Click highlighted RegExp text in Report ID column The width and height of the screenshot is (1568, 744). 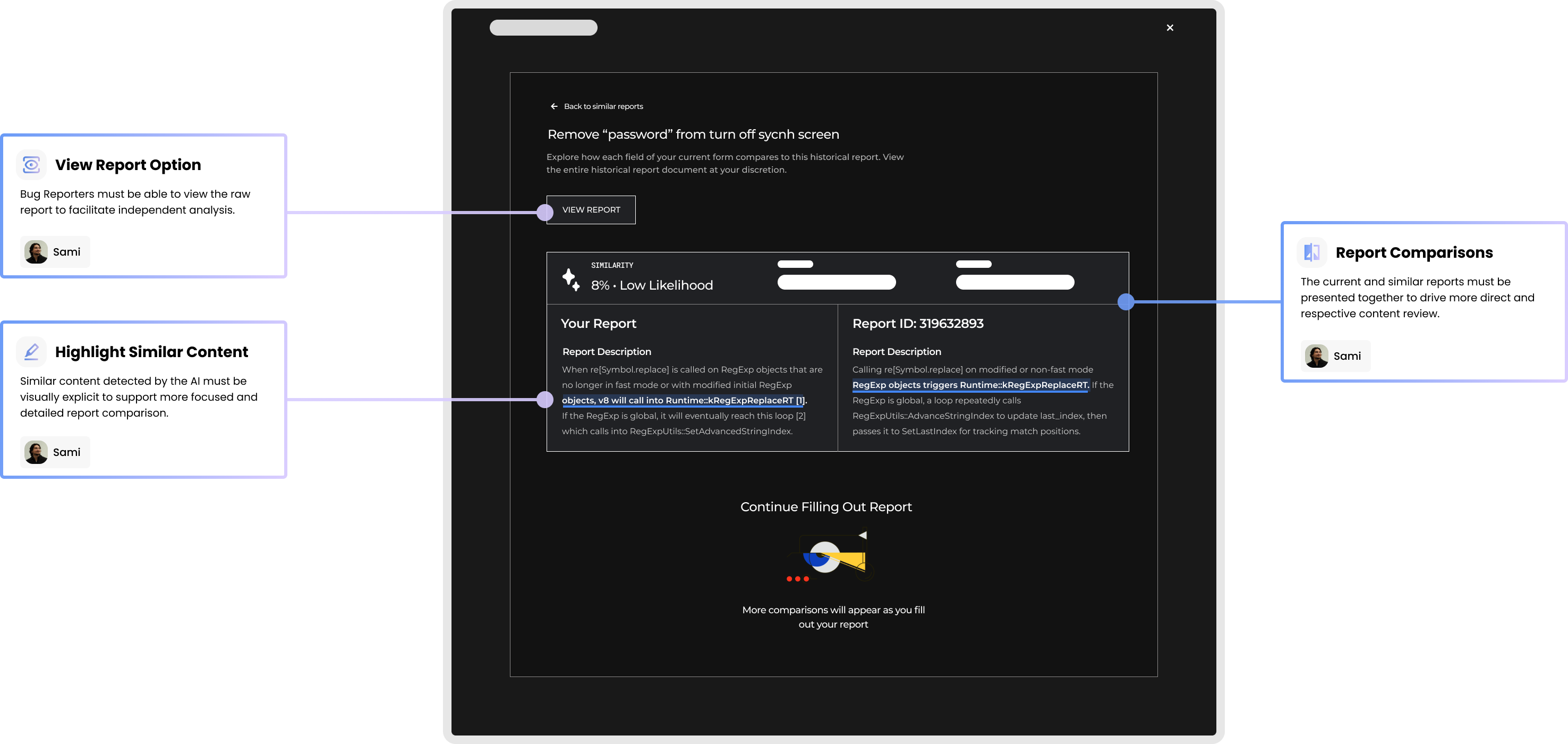pos(970,385)
